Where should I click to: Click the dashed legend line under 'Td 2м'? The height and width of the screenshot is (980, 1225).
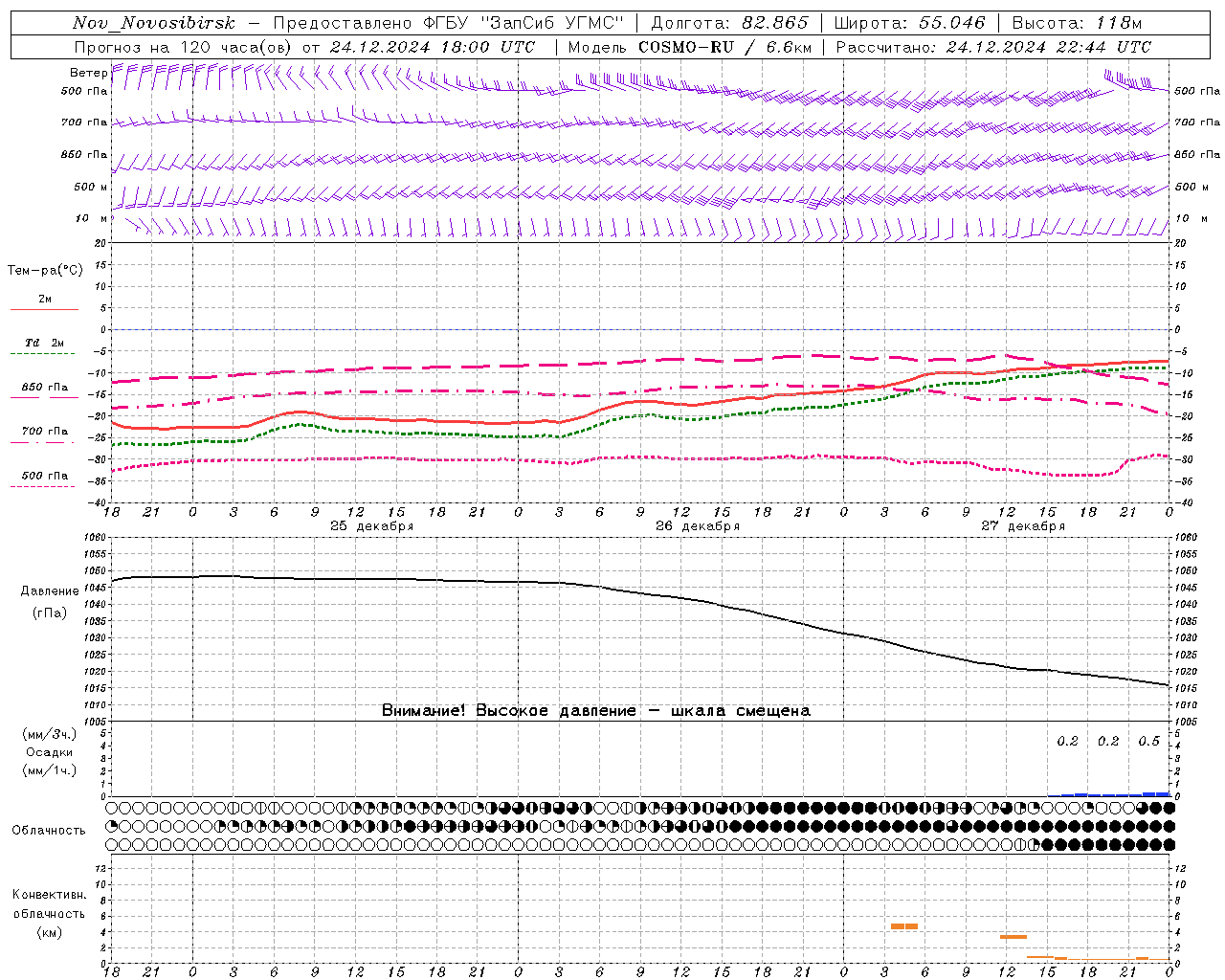click(x=44, y=354)
